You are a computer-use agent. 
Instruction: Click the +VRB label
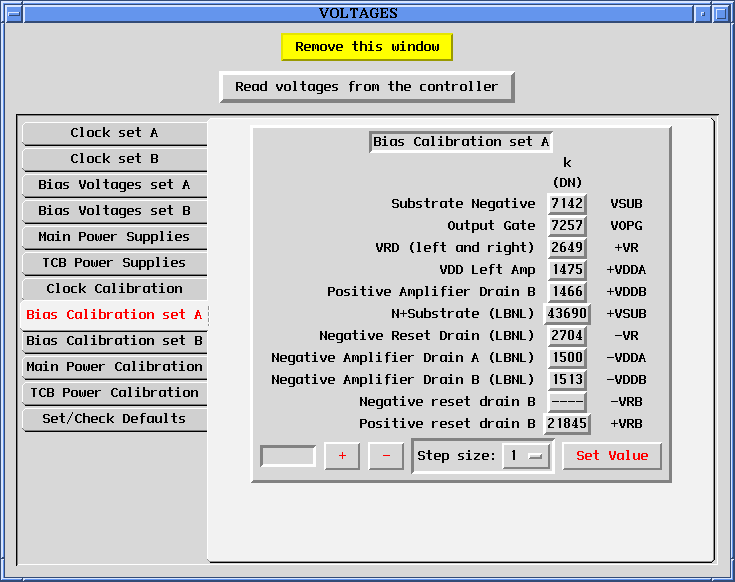click(626, 424)
